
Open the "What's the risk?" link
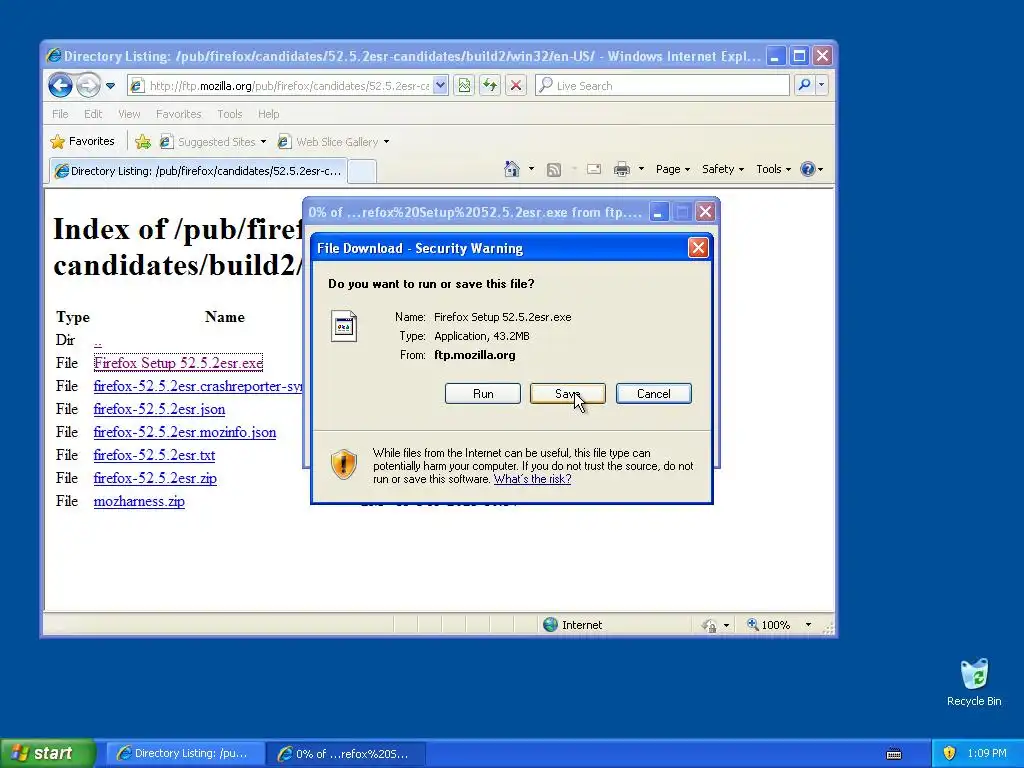coord(532,479)
